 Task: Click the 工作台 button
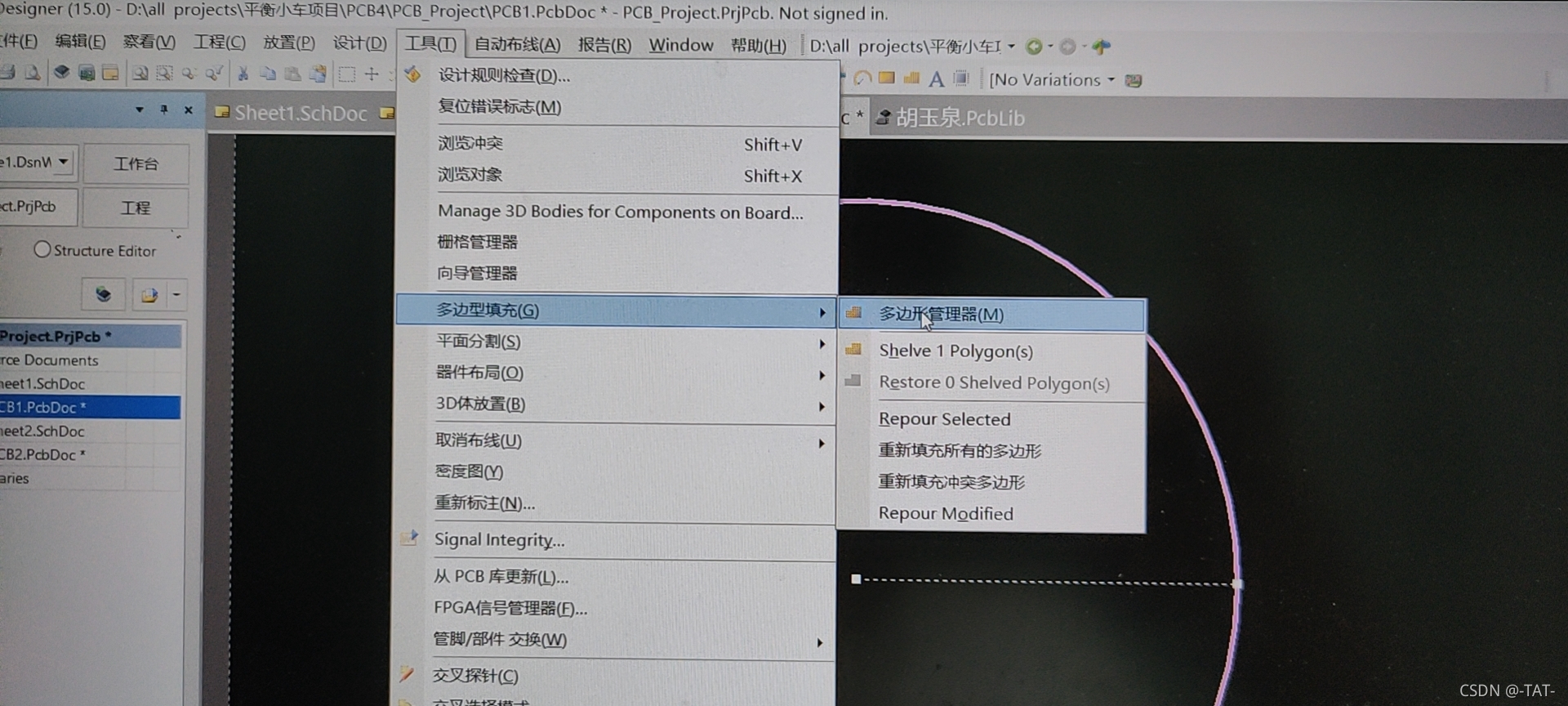pos(136,163)
